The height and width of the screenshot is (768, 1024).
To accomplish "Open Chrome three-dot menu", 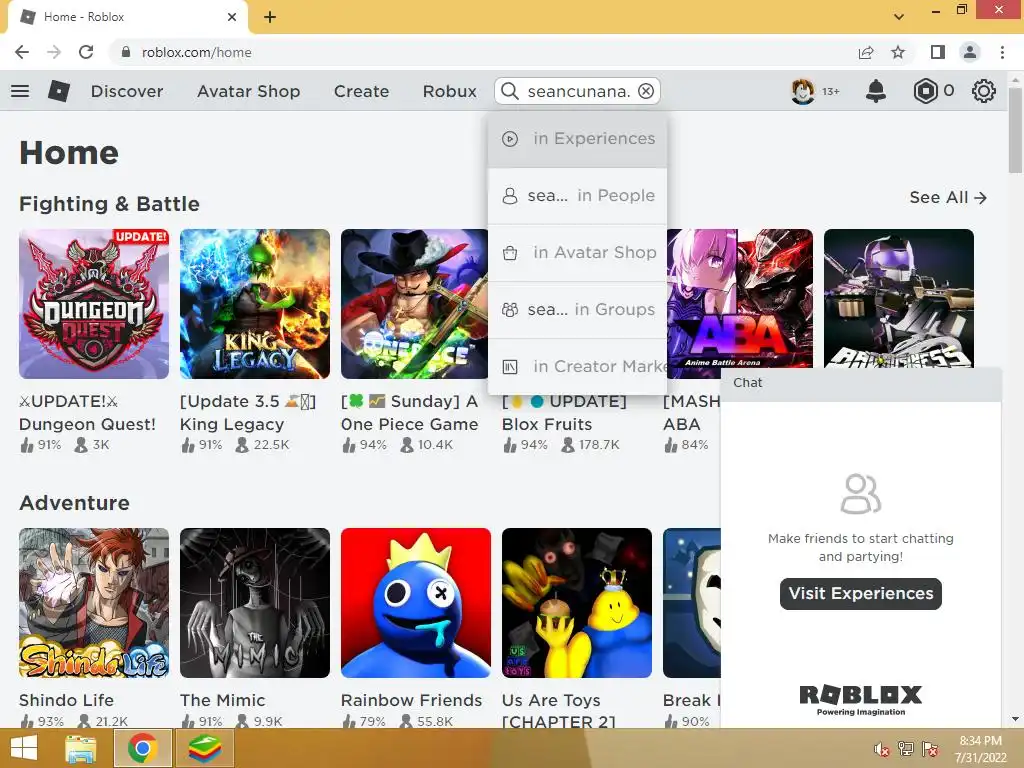I will tap(1002, 52).
